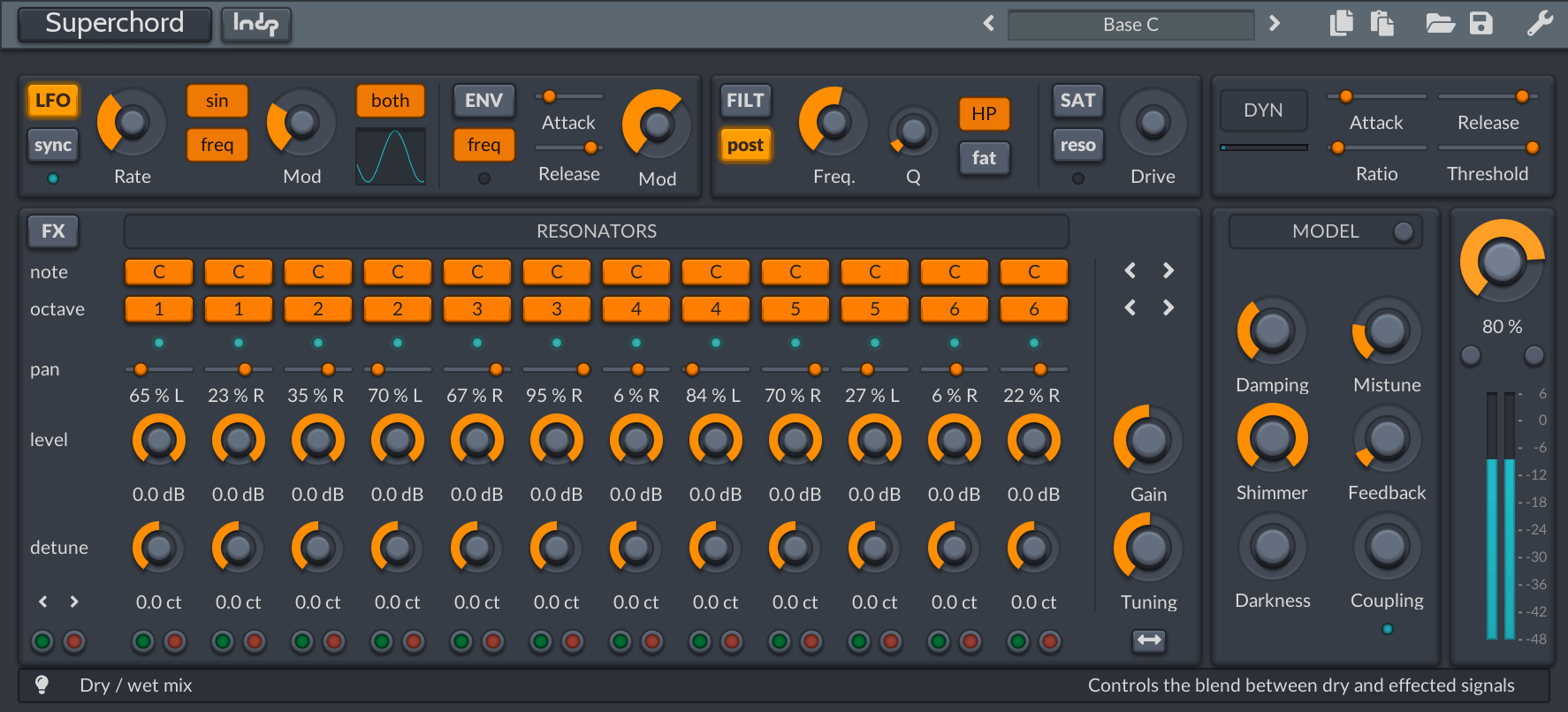Shift resonator notes left arrow
Screen dimensions: 1568x712
[x=1130, y=270]
